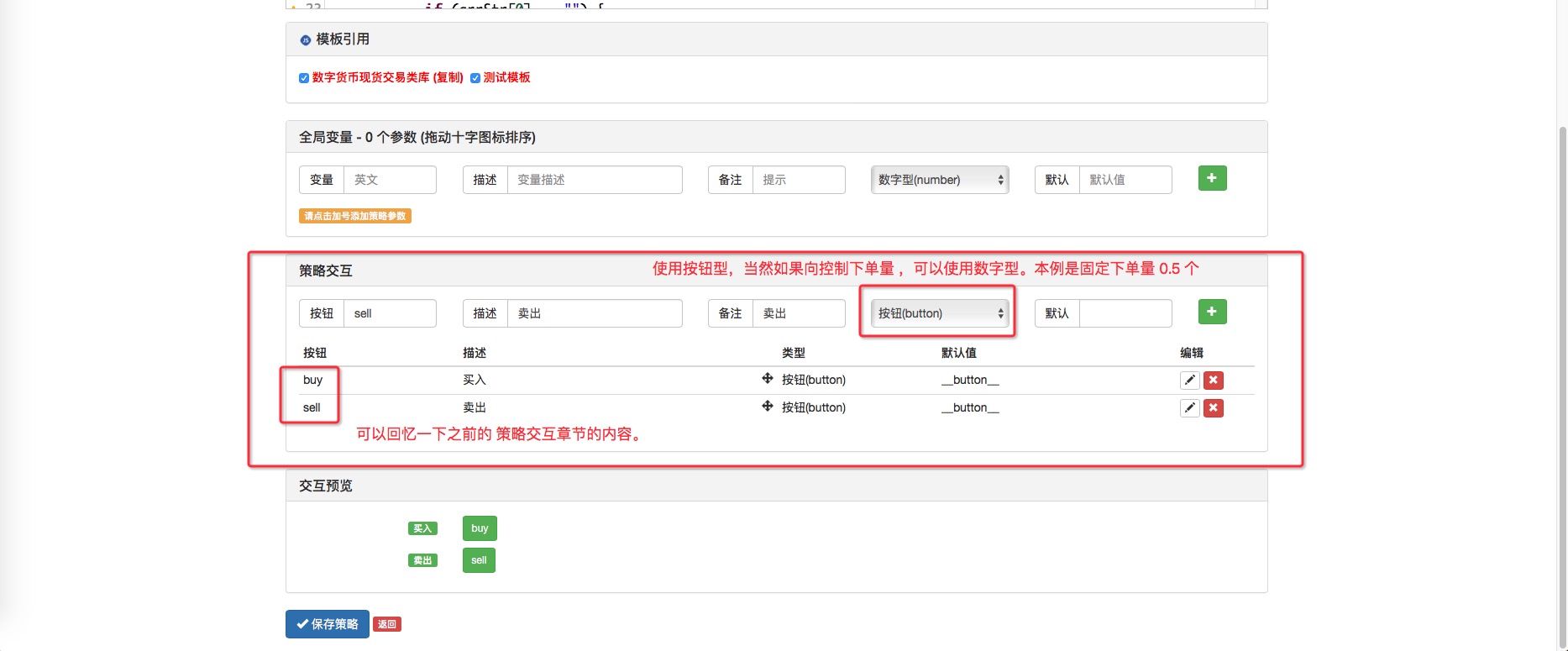Open 数字型(number) type dropdown
This screenshot has height=651, width=1568.
pyautogui.click(x=940, y=180)
